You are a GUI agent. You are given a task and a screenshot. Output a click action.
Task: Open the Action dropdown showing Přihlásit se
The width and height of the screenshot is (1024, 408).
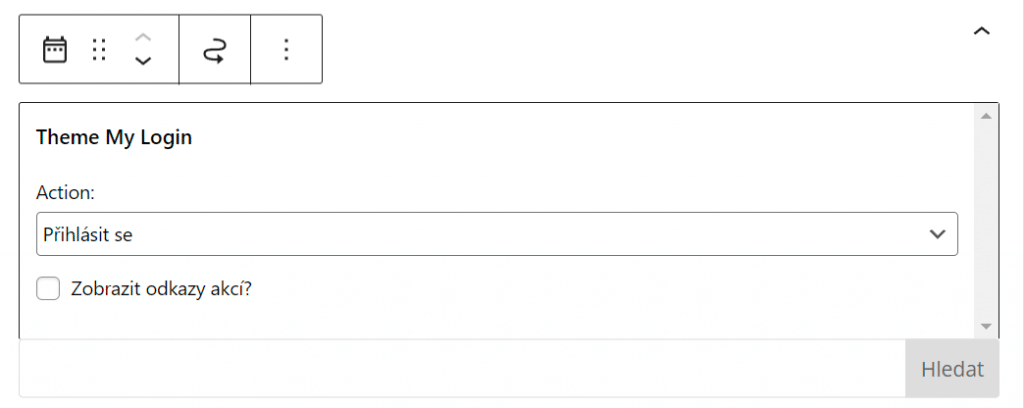pyautogui.click(x=496, y=234)
